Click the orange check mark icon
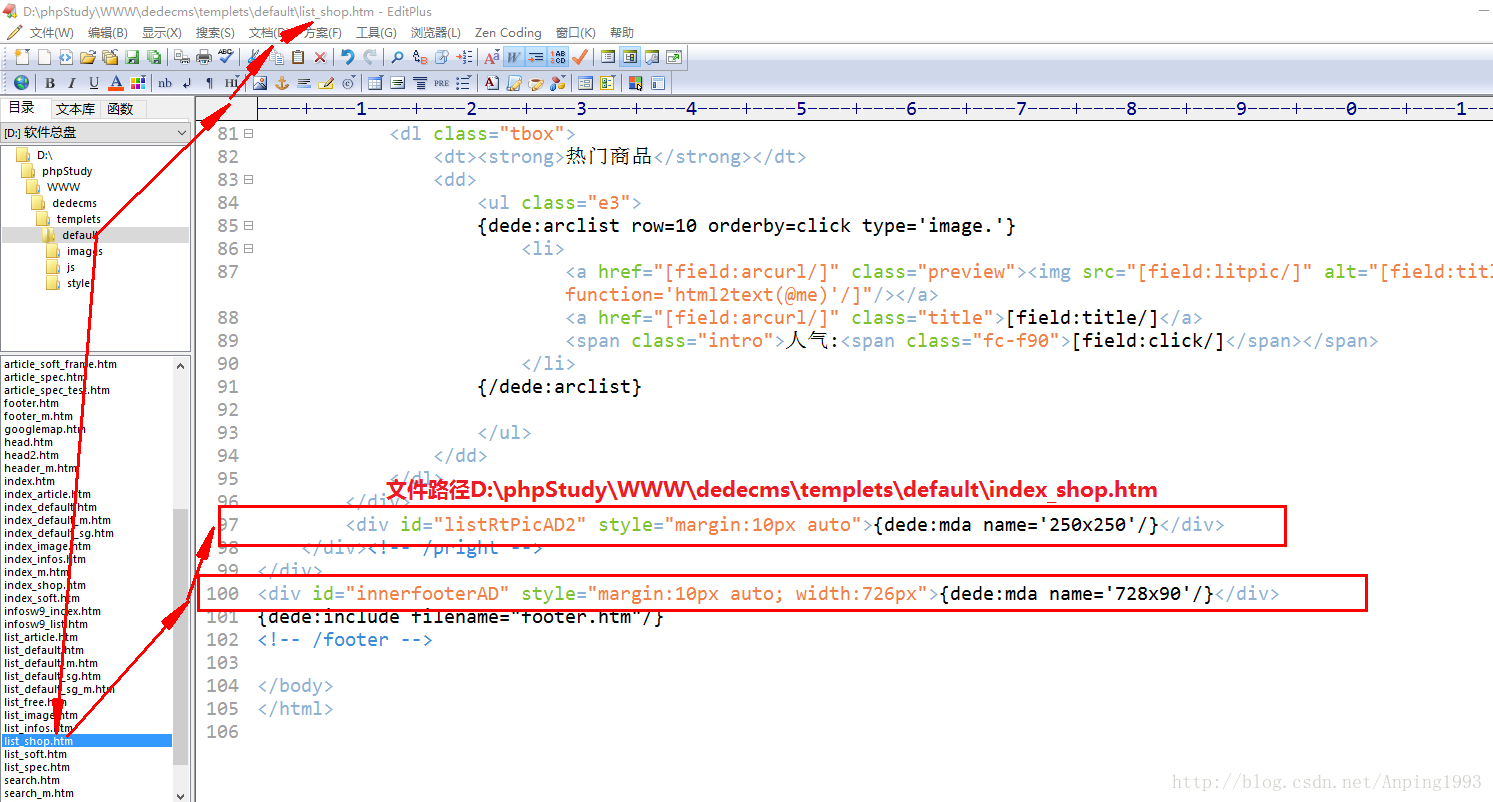The width and height of the screenshot is (1493, 802). pyautogui.click(x=580, y=57)
